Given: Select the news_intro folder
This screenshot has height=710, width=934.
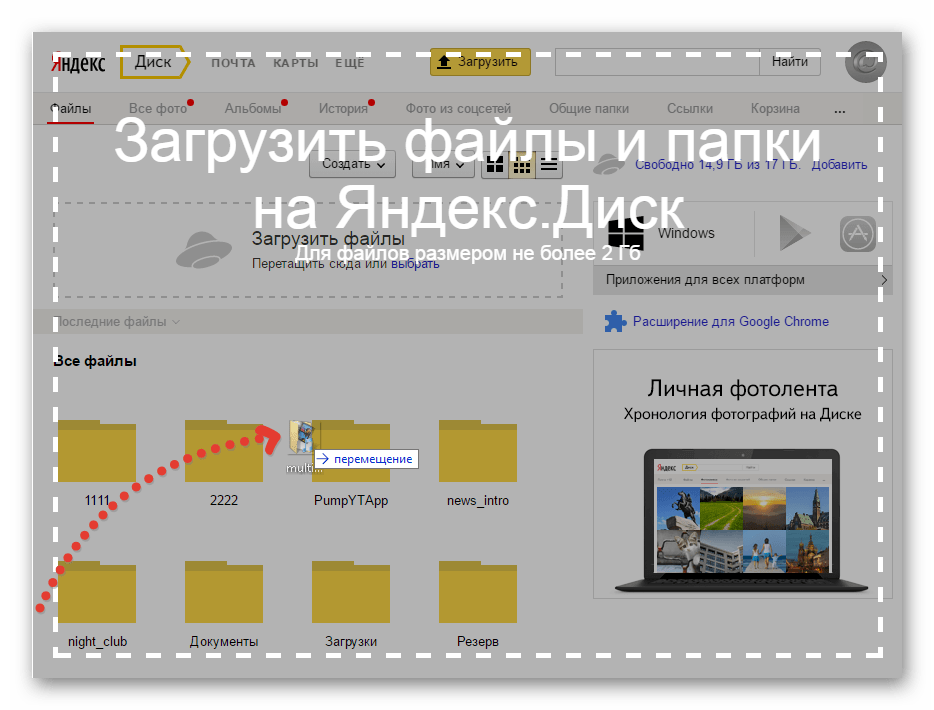Looking at the screenshot, I should pyautogui.click(x=478, y=452).
